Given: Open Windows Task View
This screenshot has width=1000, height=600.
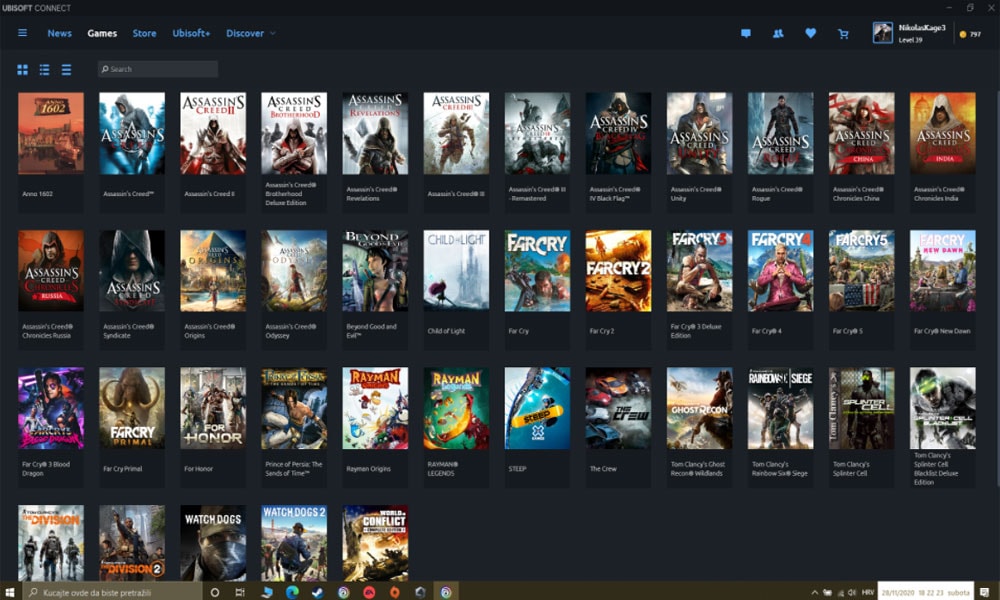Looking at the screenshot, I should pyautogui.click(x=240, y=592).
